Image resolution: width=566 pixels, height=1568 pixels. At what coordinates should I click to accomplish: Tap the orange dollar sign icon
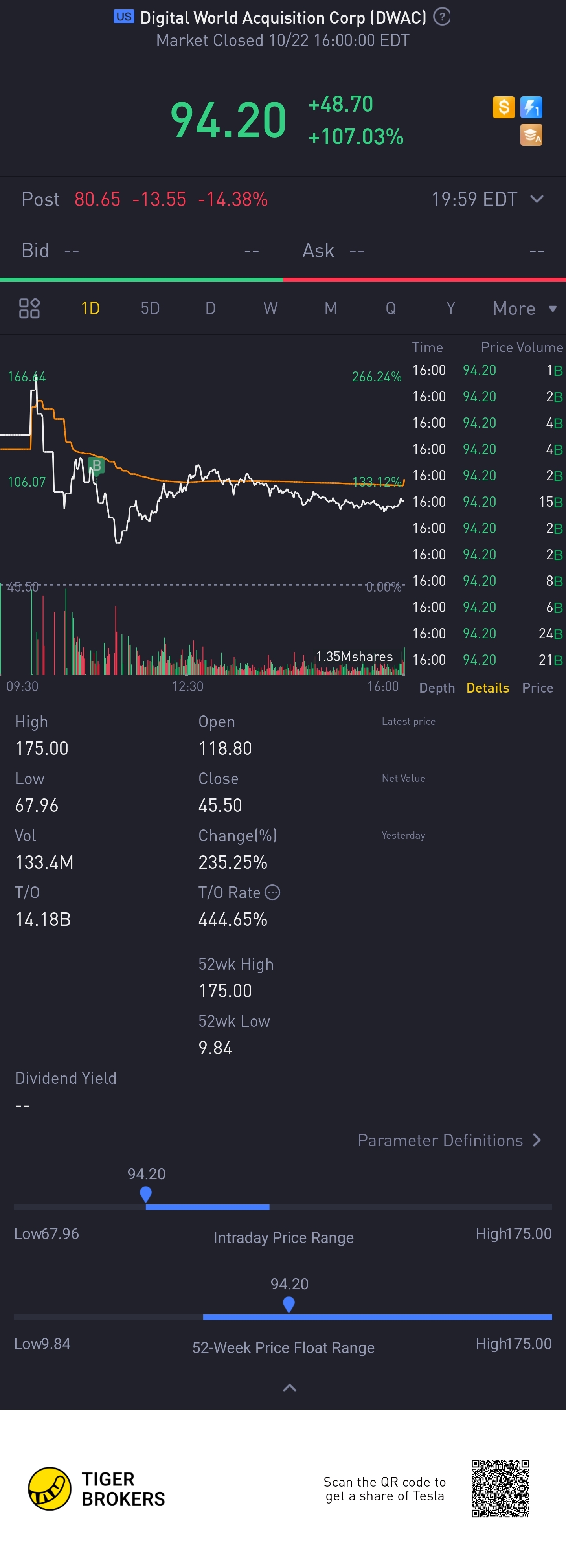pos(504,108)
